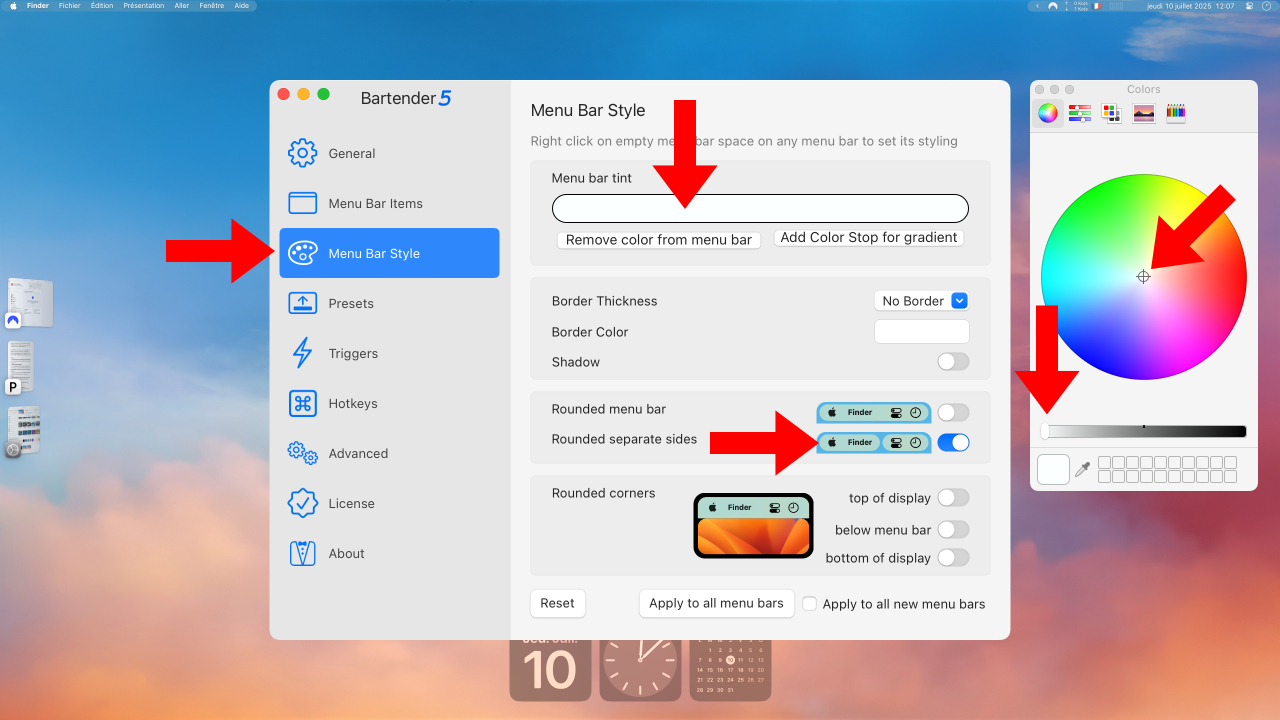Open Menu Bar Items in sidebar

click(x=389, y=203)
